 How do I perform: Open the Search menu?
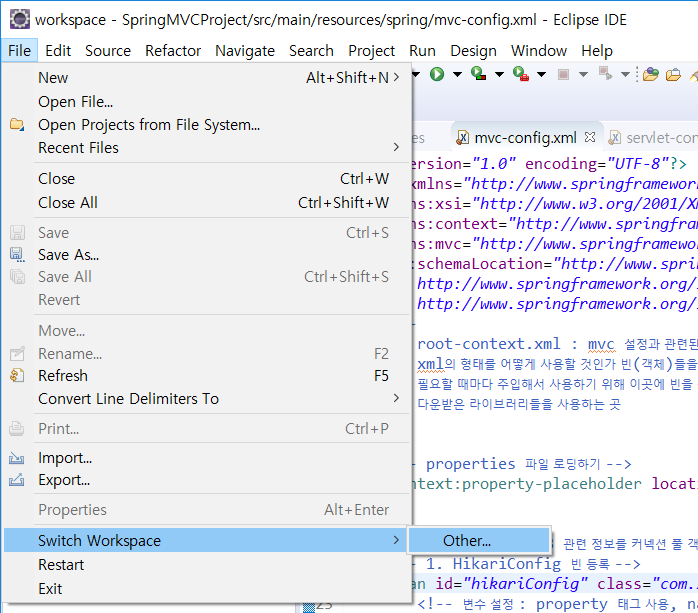point(311,51)
